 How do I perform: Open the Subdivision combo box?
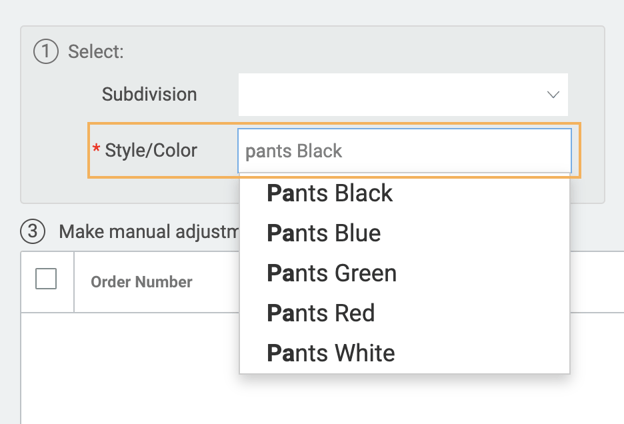(390, 95)
